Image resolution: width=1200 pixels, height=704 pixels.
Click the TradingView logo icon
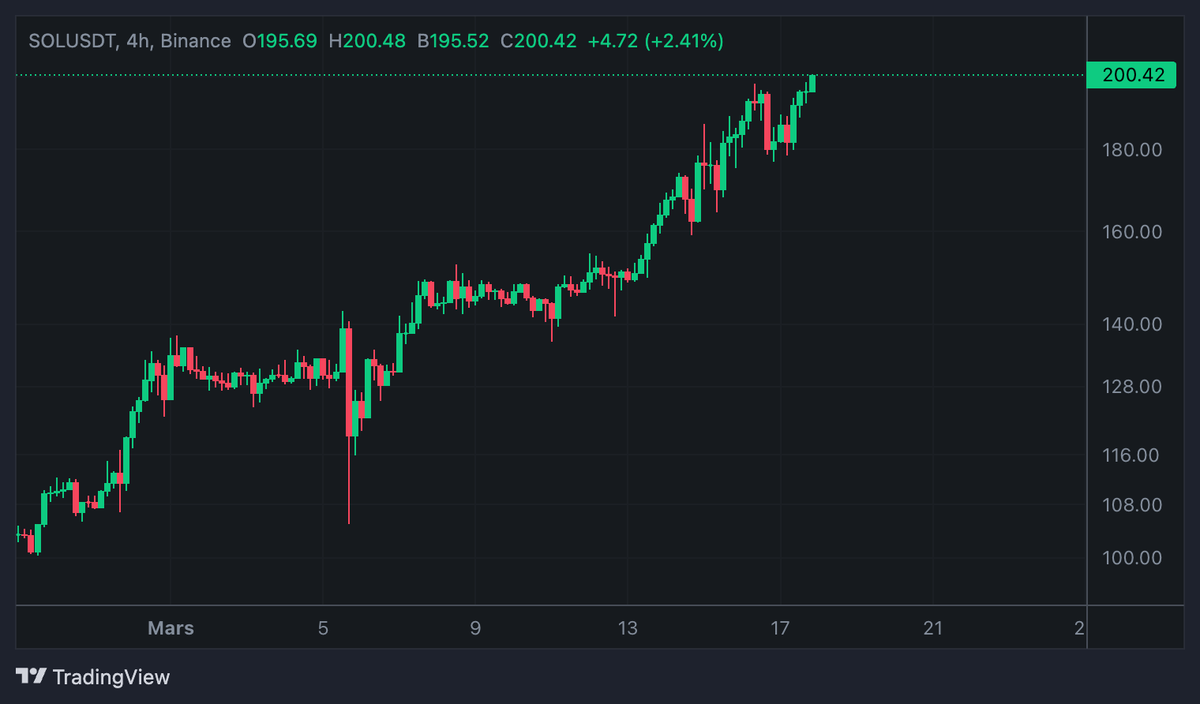point(31,677)
